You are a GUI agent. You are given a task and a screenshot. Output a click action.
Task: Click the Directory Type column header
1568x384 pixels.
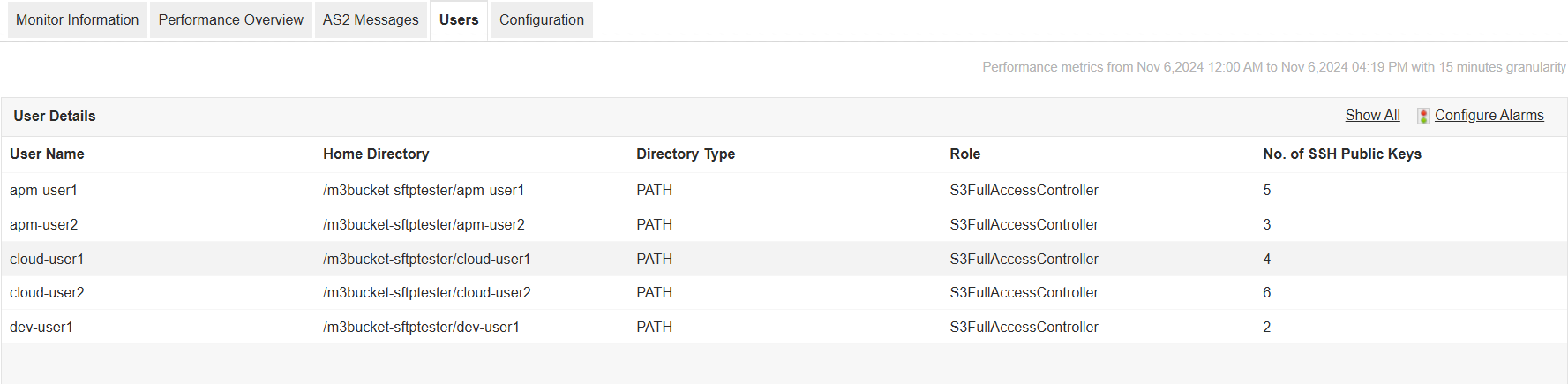(686, 154)
